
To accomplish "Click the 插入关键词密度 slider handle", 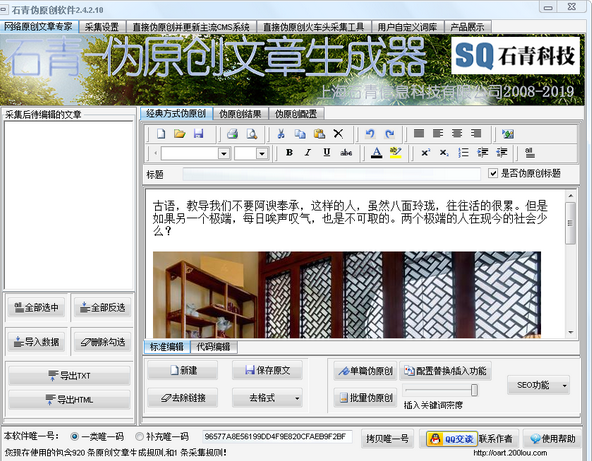I will pos(475,390).
